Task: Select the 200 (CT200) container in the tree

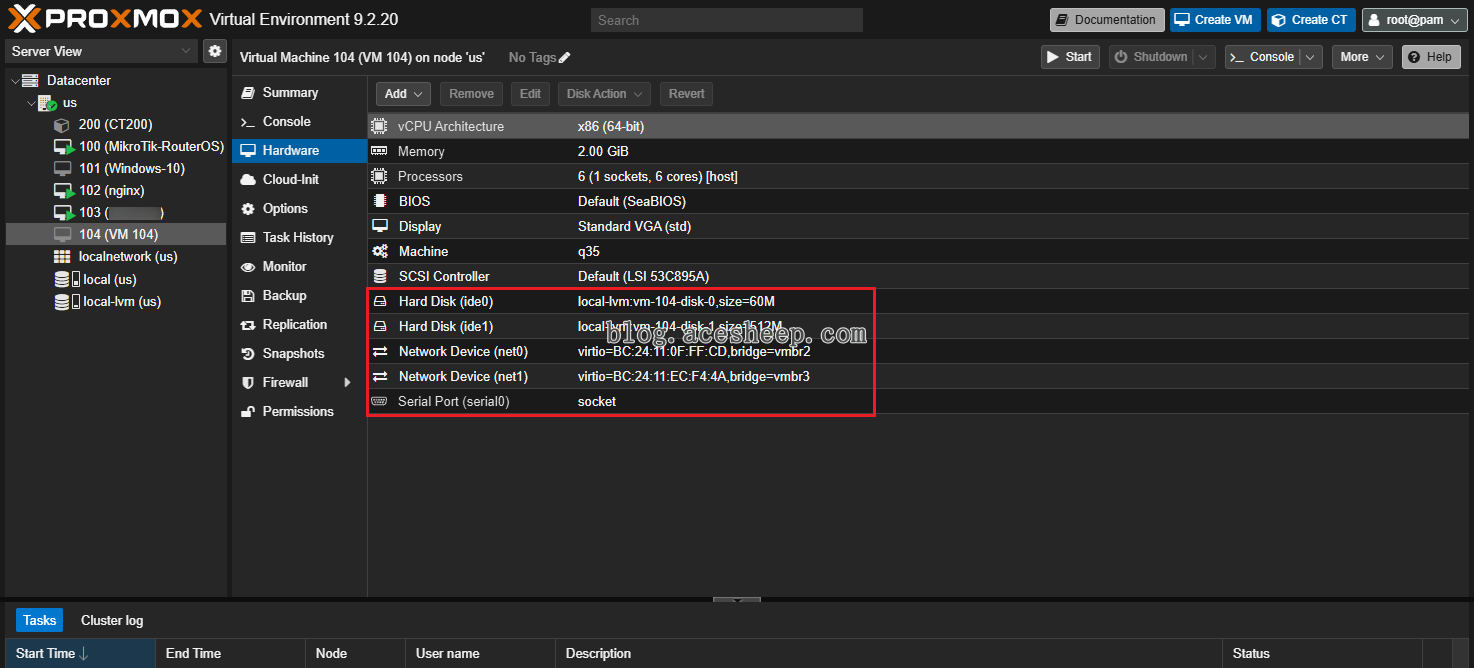Action: 115,125
